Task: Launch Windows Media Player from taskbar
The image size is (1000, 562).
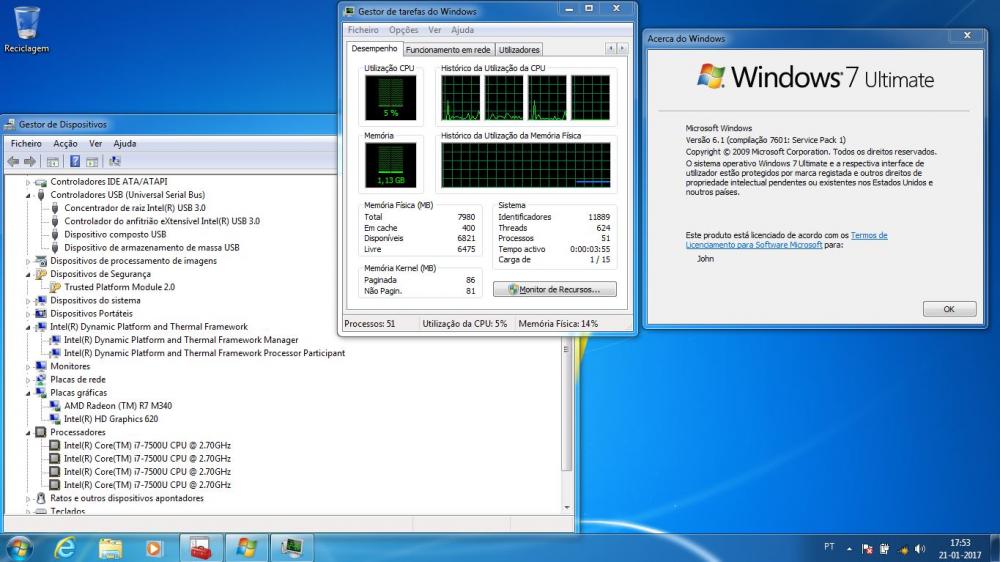Action: point(154,547)
